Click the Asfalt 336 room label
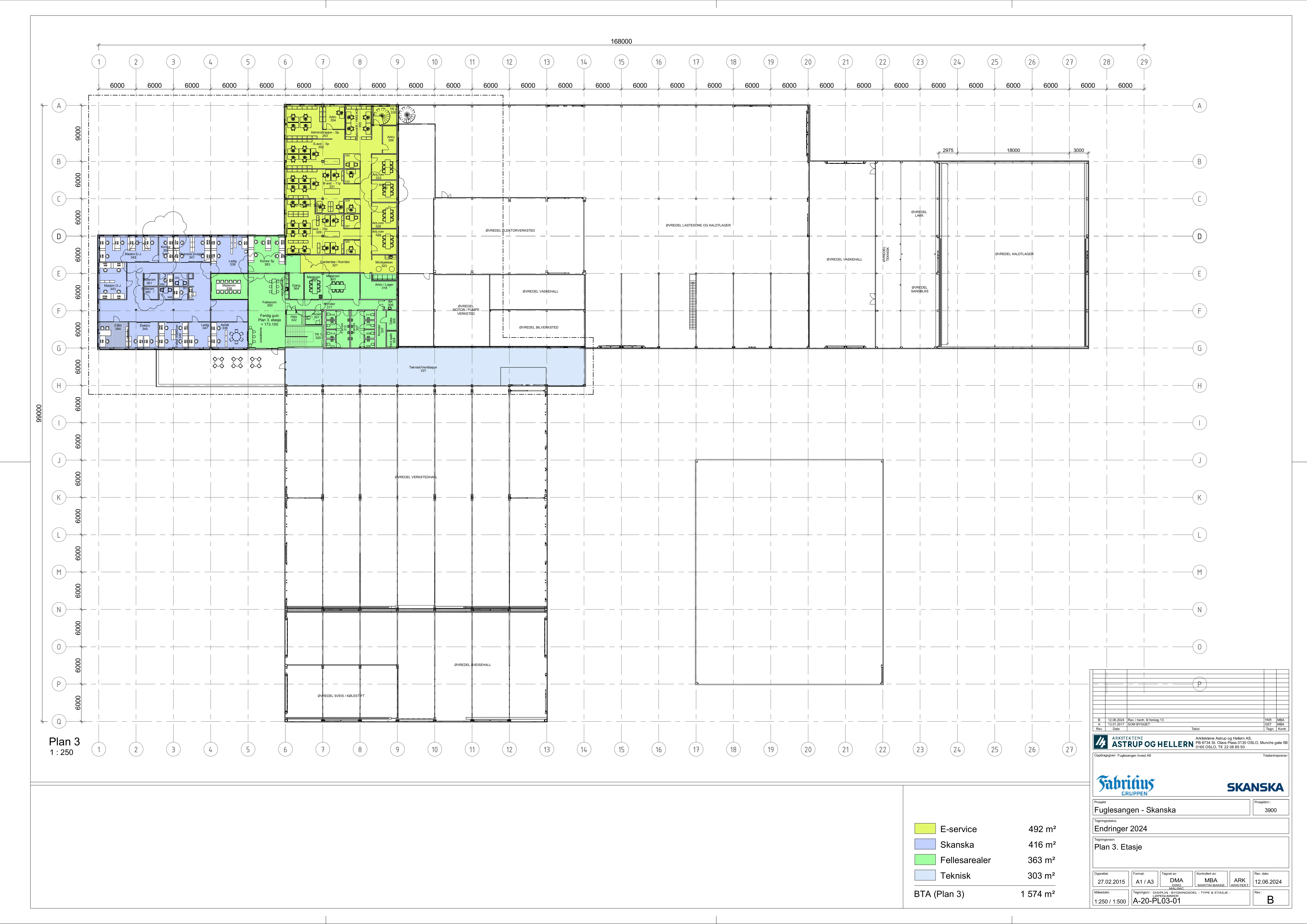This screenshot has width=1307, height=924. (x=225, y=326)
